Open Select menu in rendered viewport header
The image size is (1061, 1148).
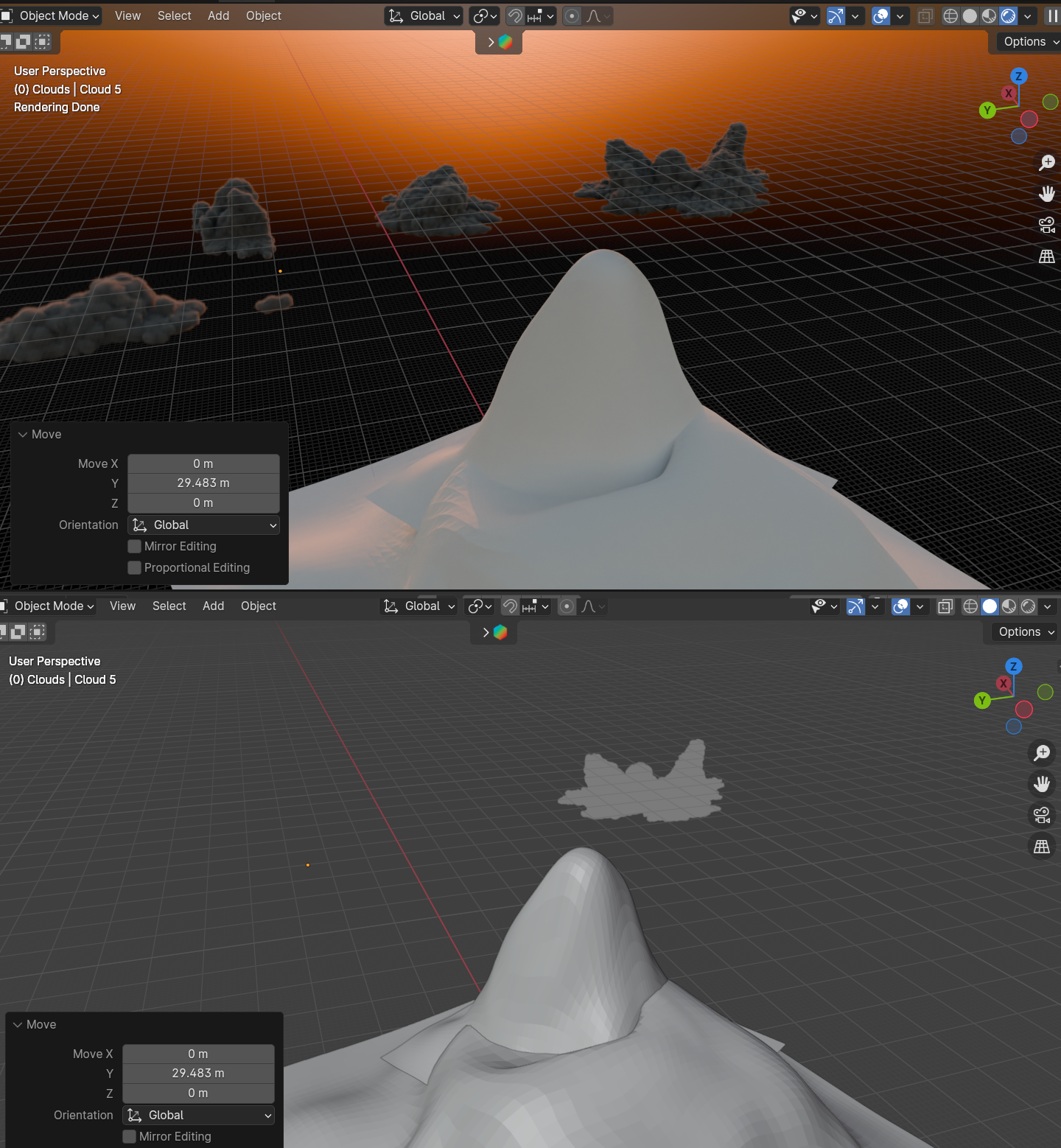pyautogui.click(x=175, y=16)
